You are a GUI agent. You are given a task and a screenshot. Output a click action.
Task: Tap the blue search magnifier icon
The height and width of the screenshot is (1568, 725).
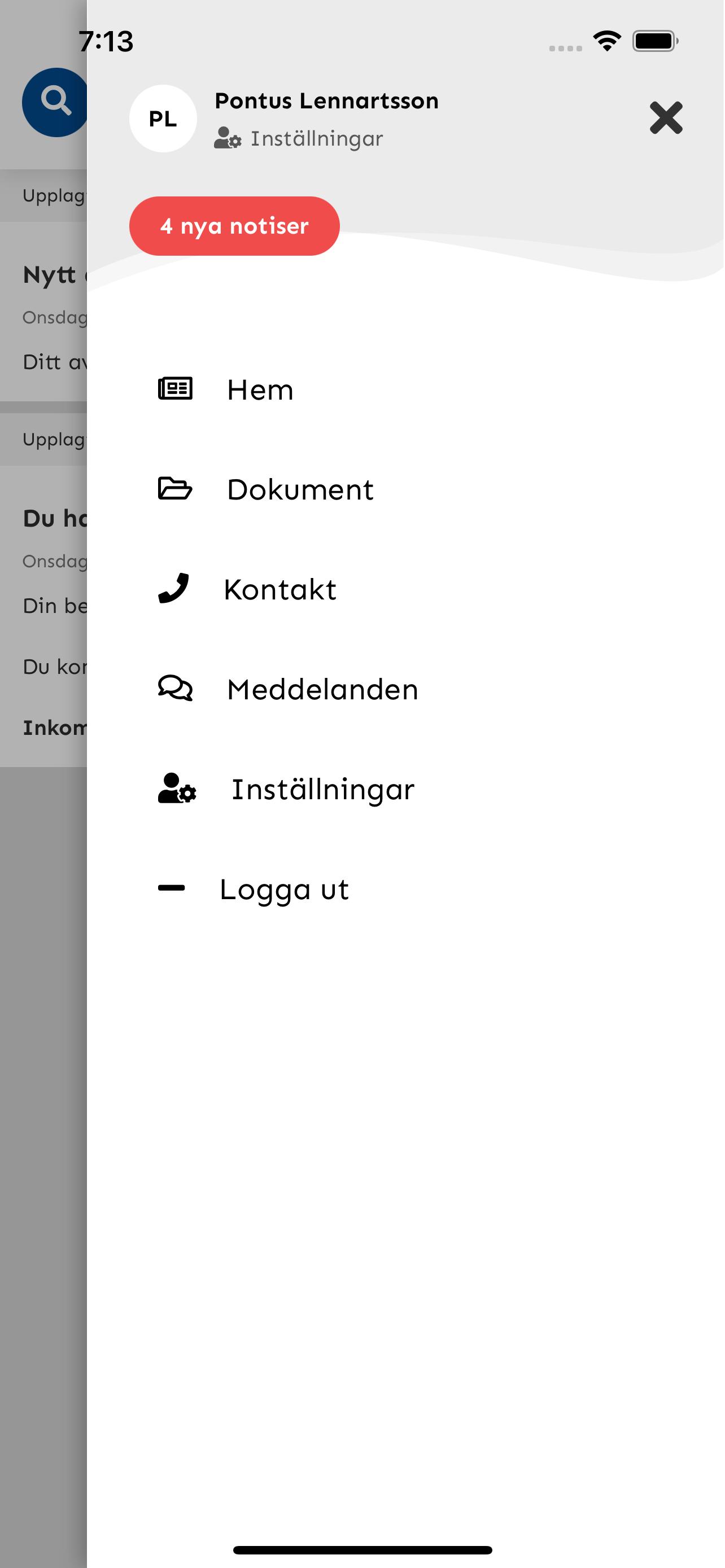click(x=55, y=102)
